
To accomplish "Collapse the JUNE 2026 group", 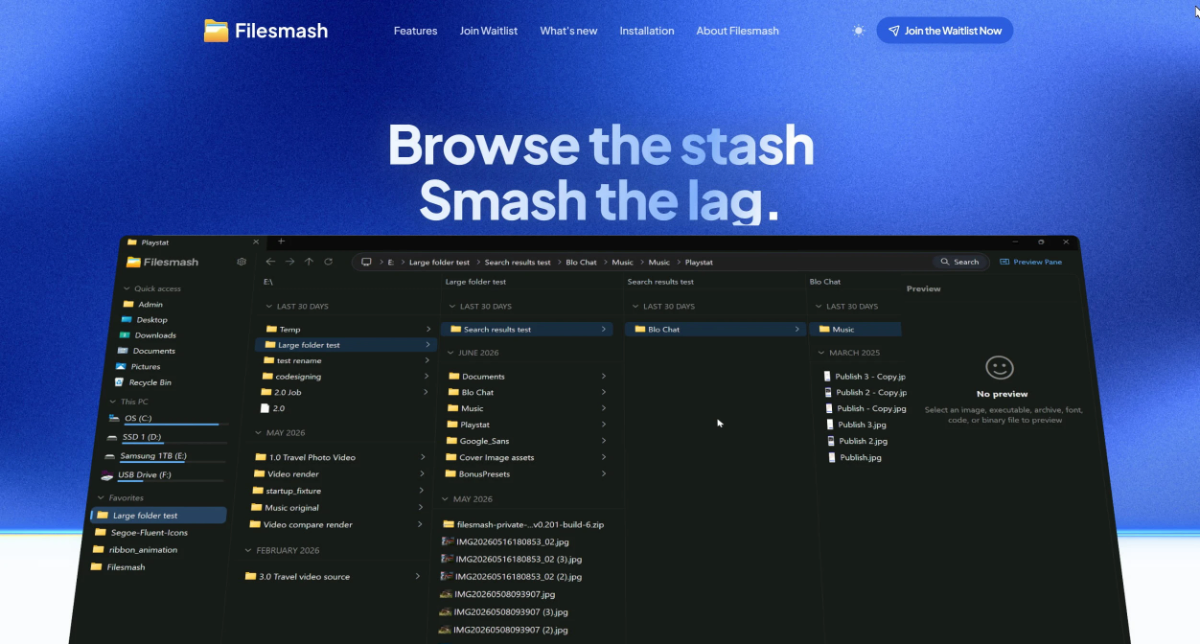I will click(450, 353).
